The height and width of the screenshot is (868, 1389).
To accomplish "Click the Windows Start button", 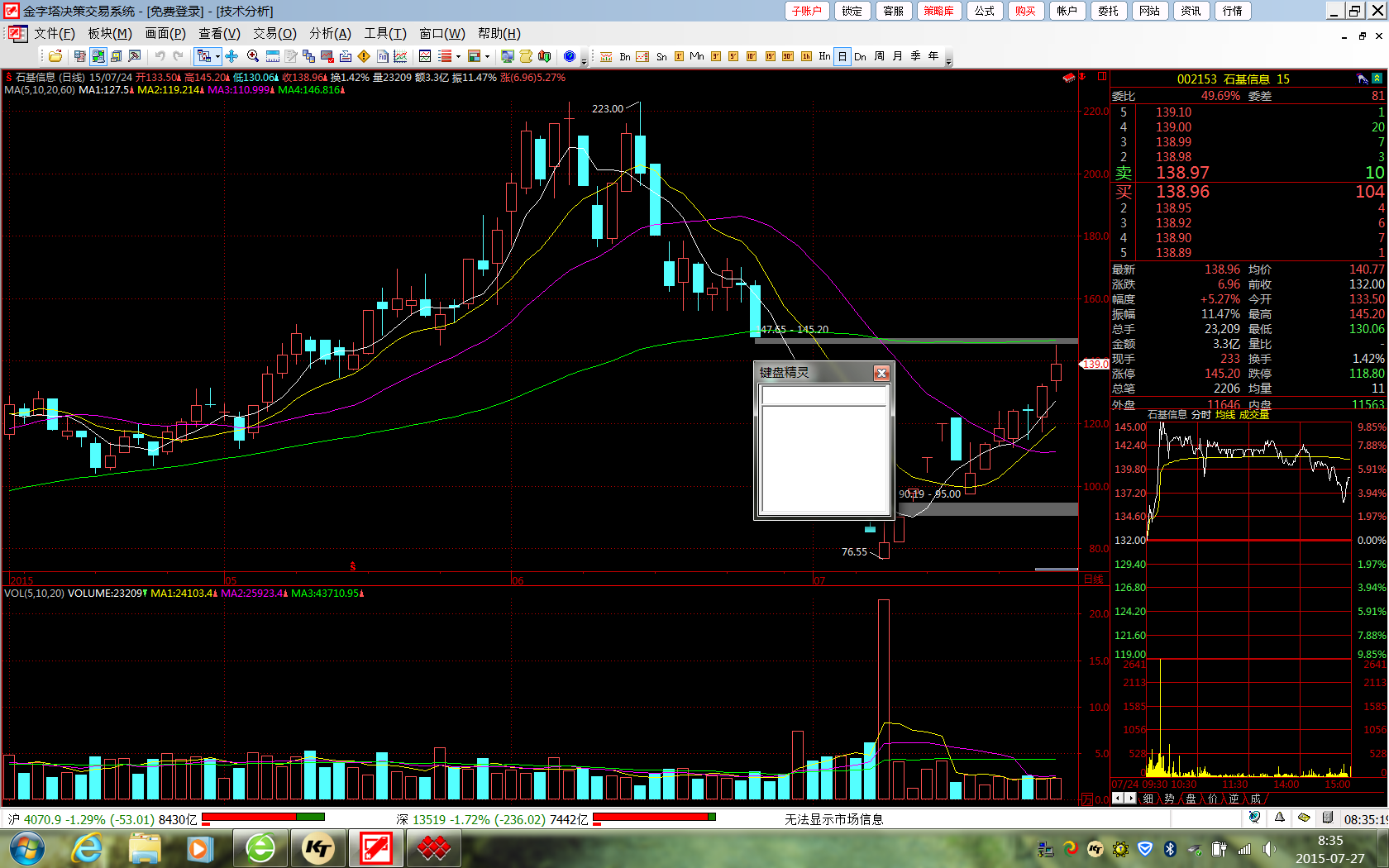I will point(27,849).
